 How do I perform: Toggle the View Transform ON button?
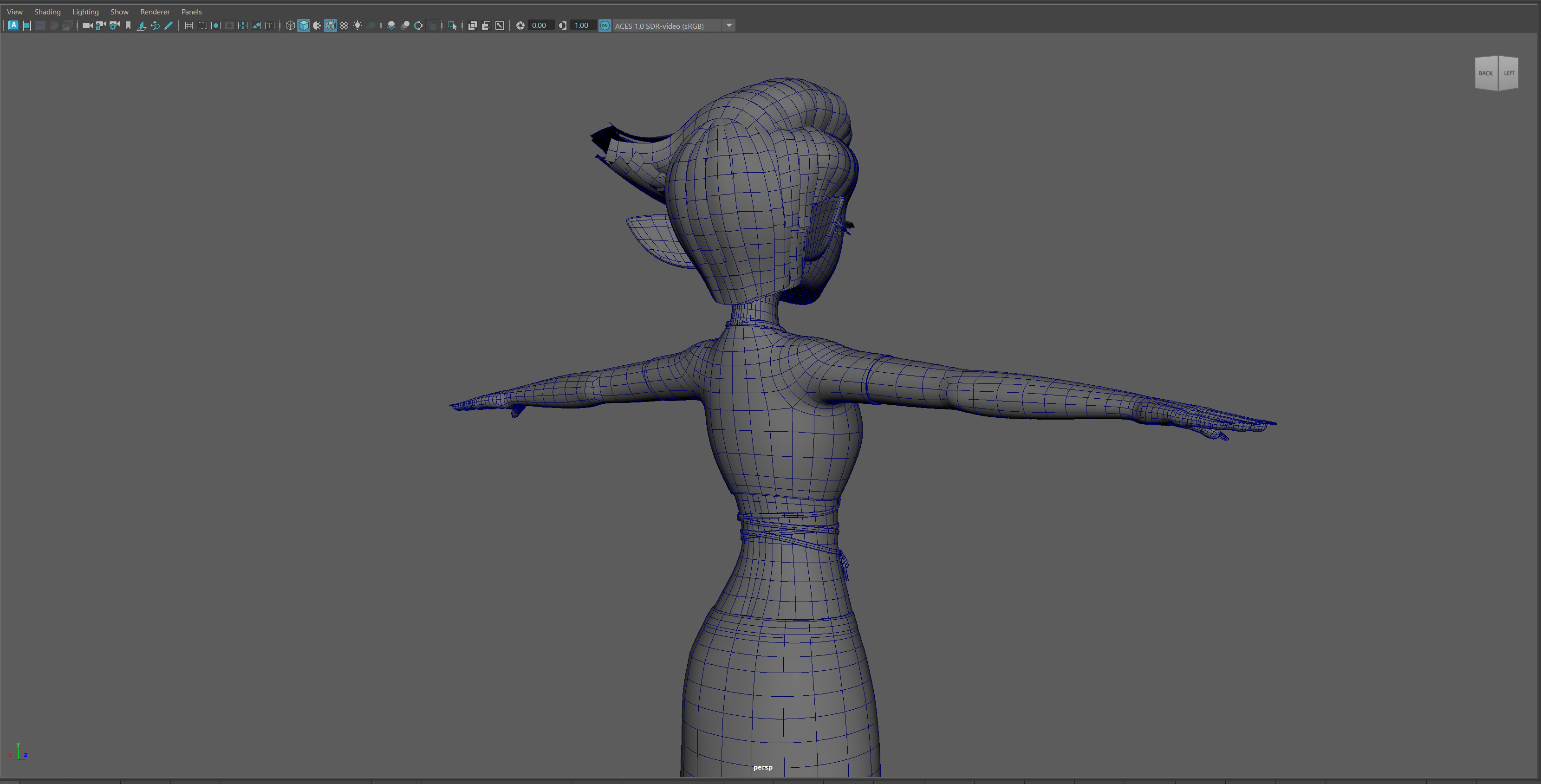coord(605,26)
